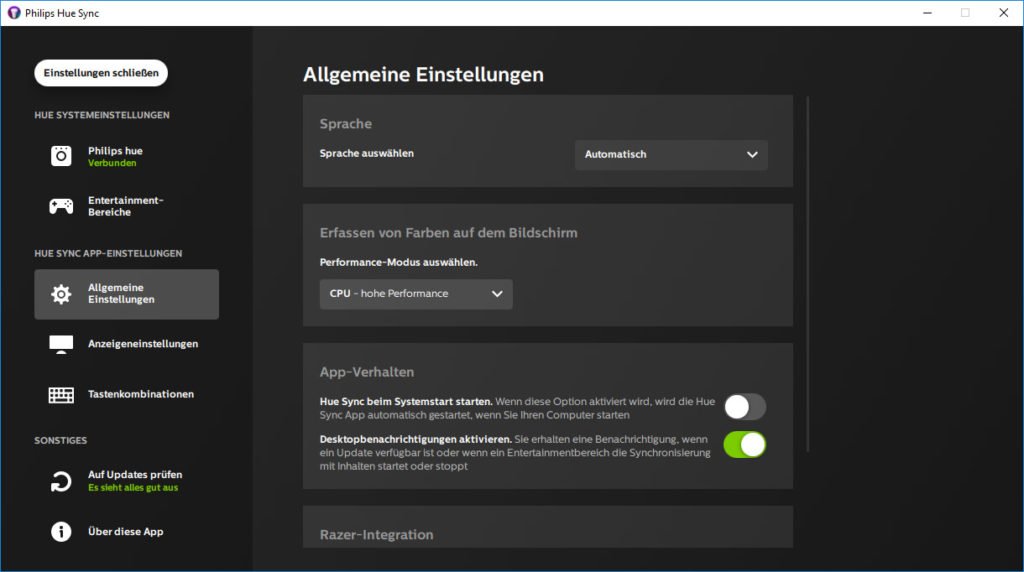The height and width of the screenshot is (572, 1024).
Task: Minimize the Philips Hue Sync window
Action: (x=927, y=13)
